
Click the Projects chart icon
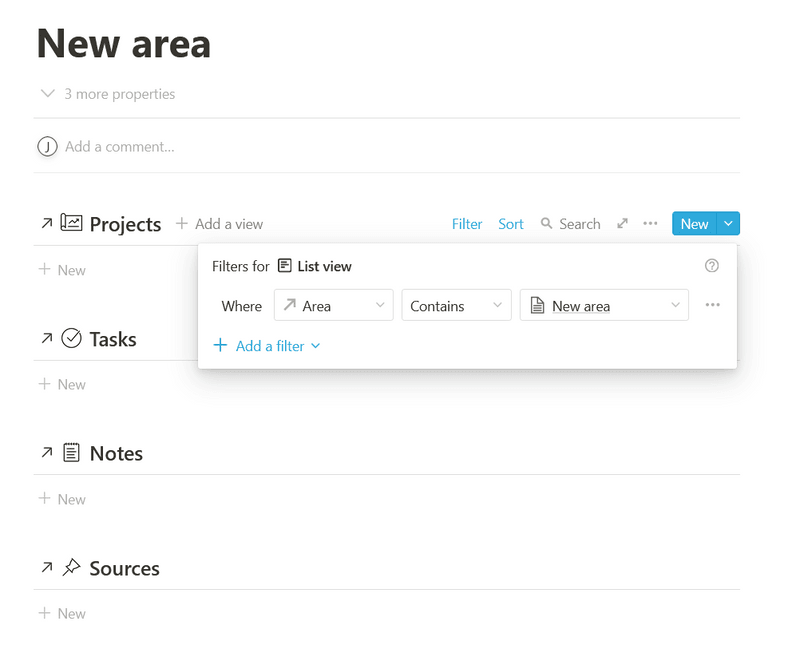(71, 223)
